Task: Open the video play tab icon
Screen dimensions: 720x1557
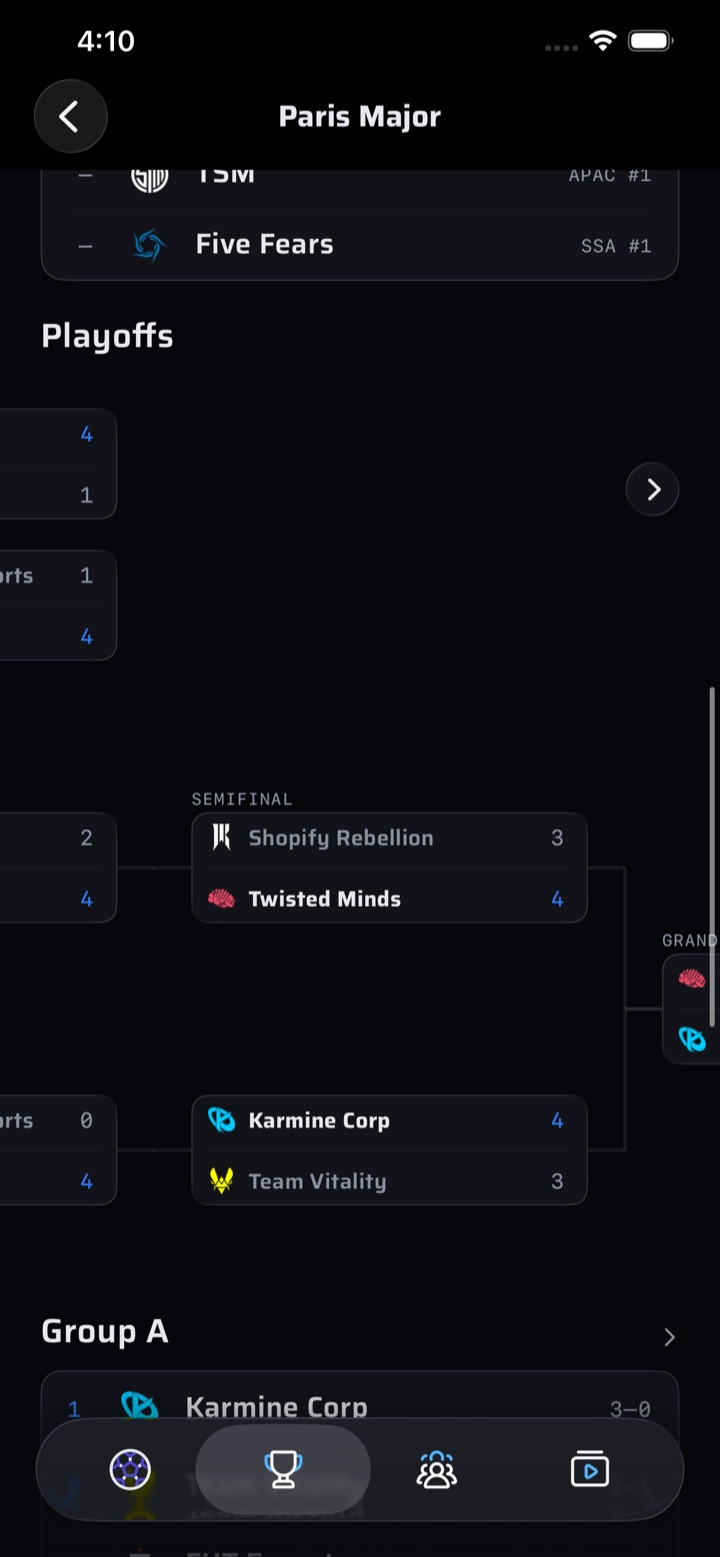Action: pos(590,1470)
